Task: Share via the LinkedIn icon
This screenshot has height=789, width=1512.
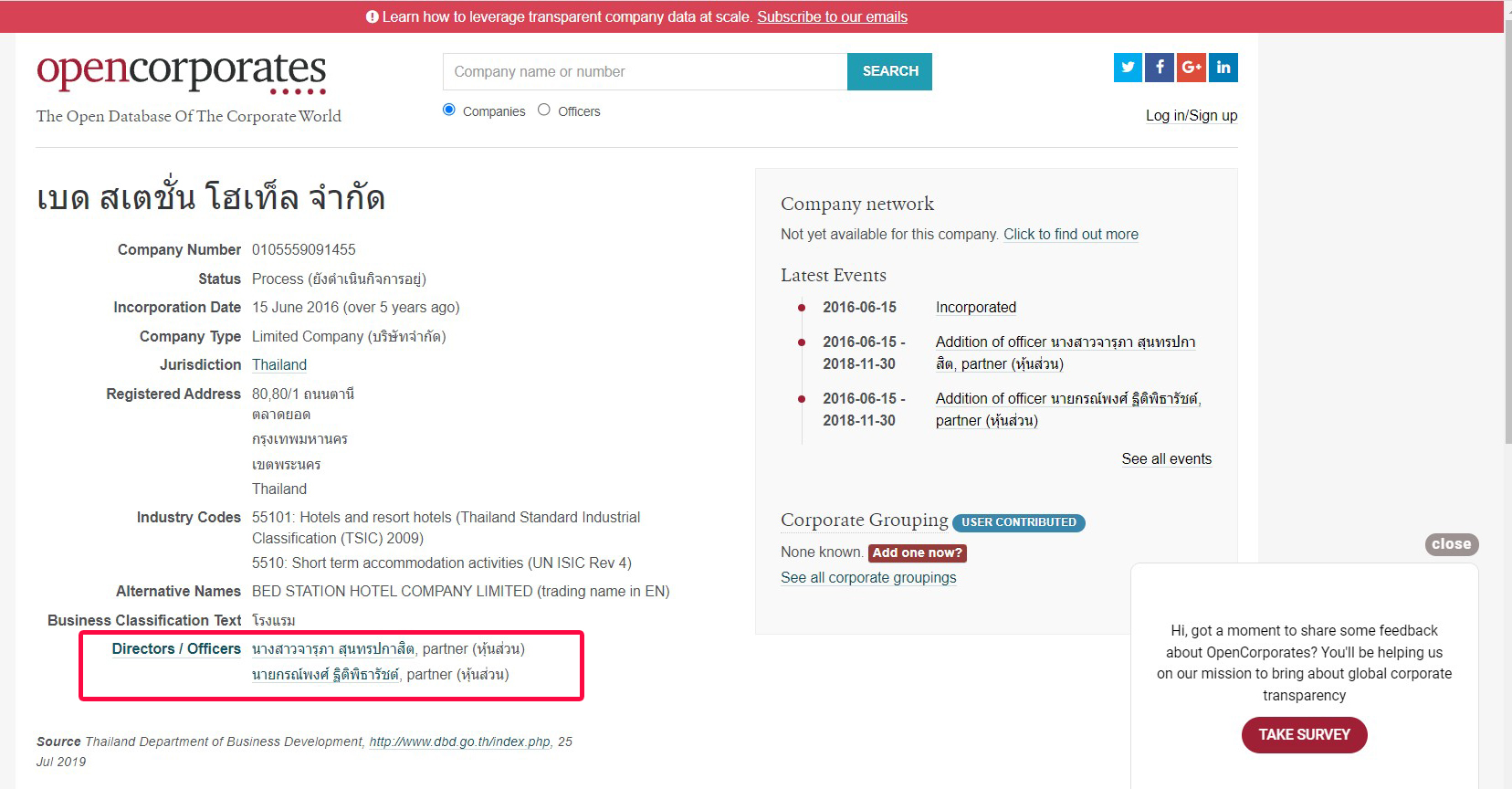Action: pyautogui.click(x=1223, y=68)
